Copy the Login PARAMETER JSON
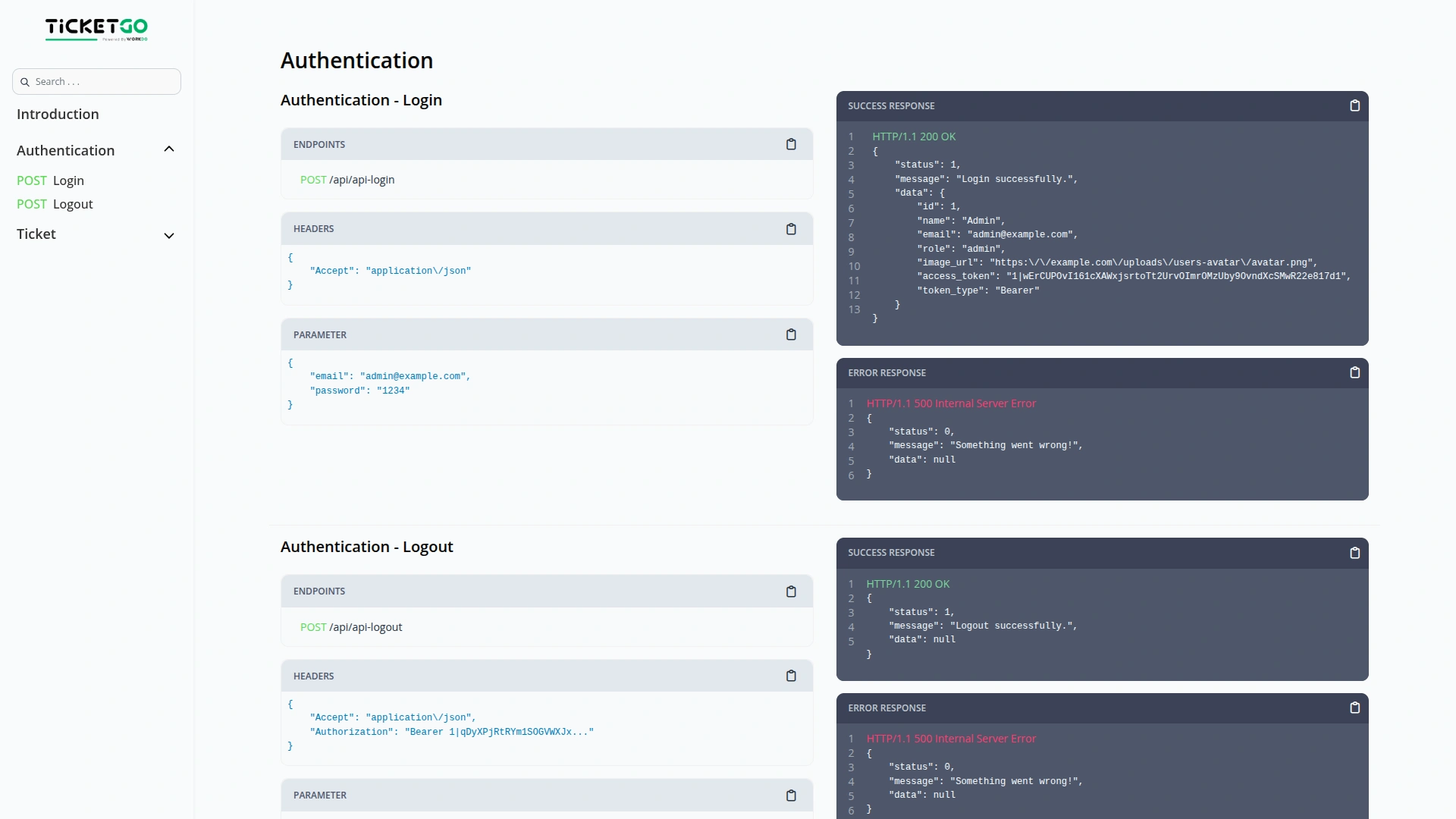The height and width of the screenshot is (819, 1456). [791, 334]
